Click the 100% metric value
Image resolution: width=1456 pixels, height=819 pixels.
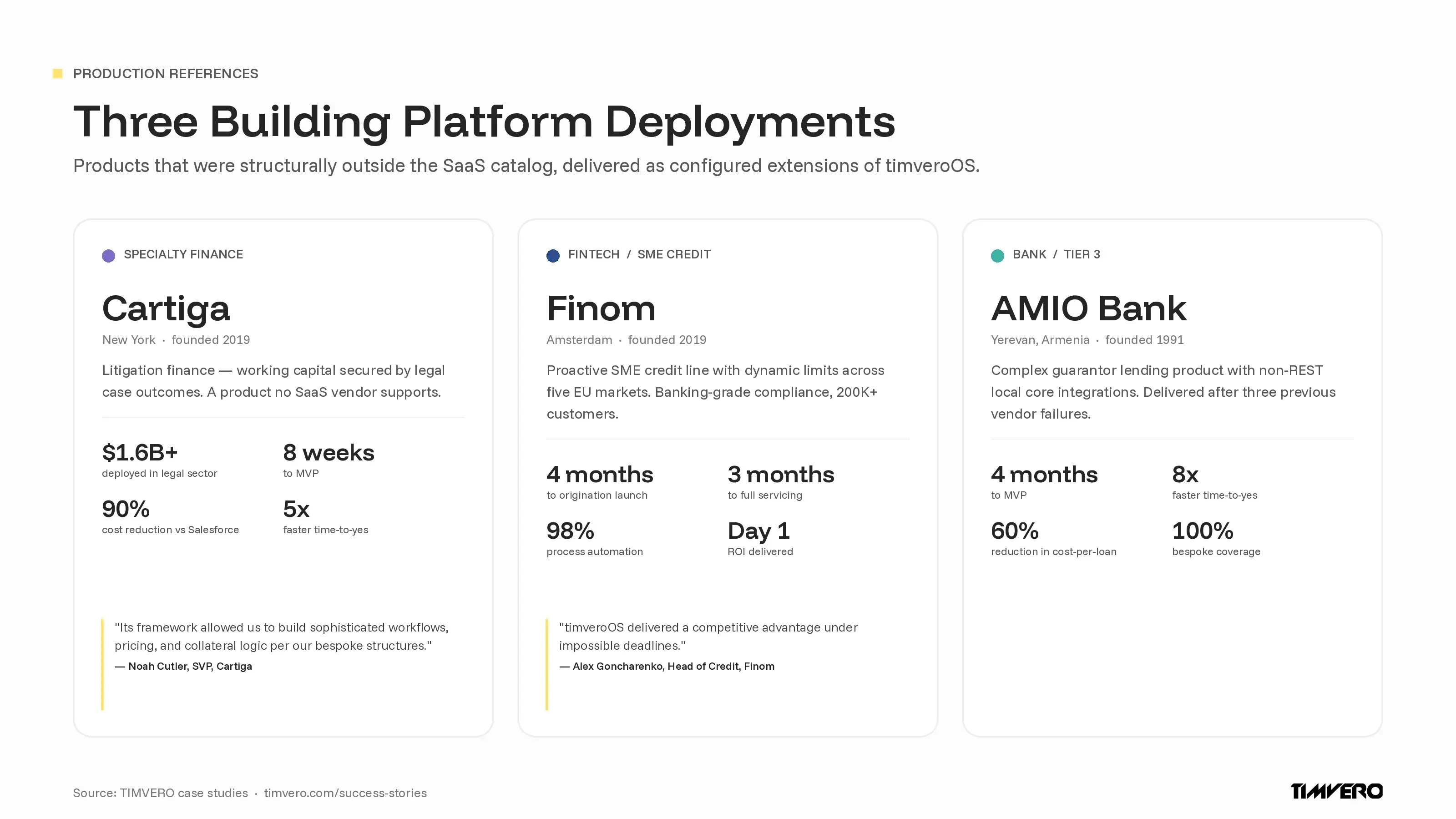(1203, 531)
